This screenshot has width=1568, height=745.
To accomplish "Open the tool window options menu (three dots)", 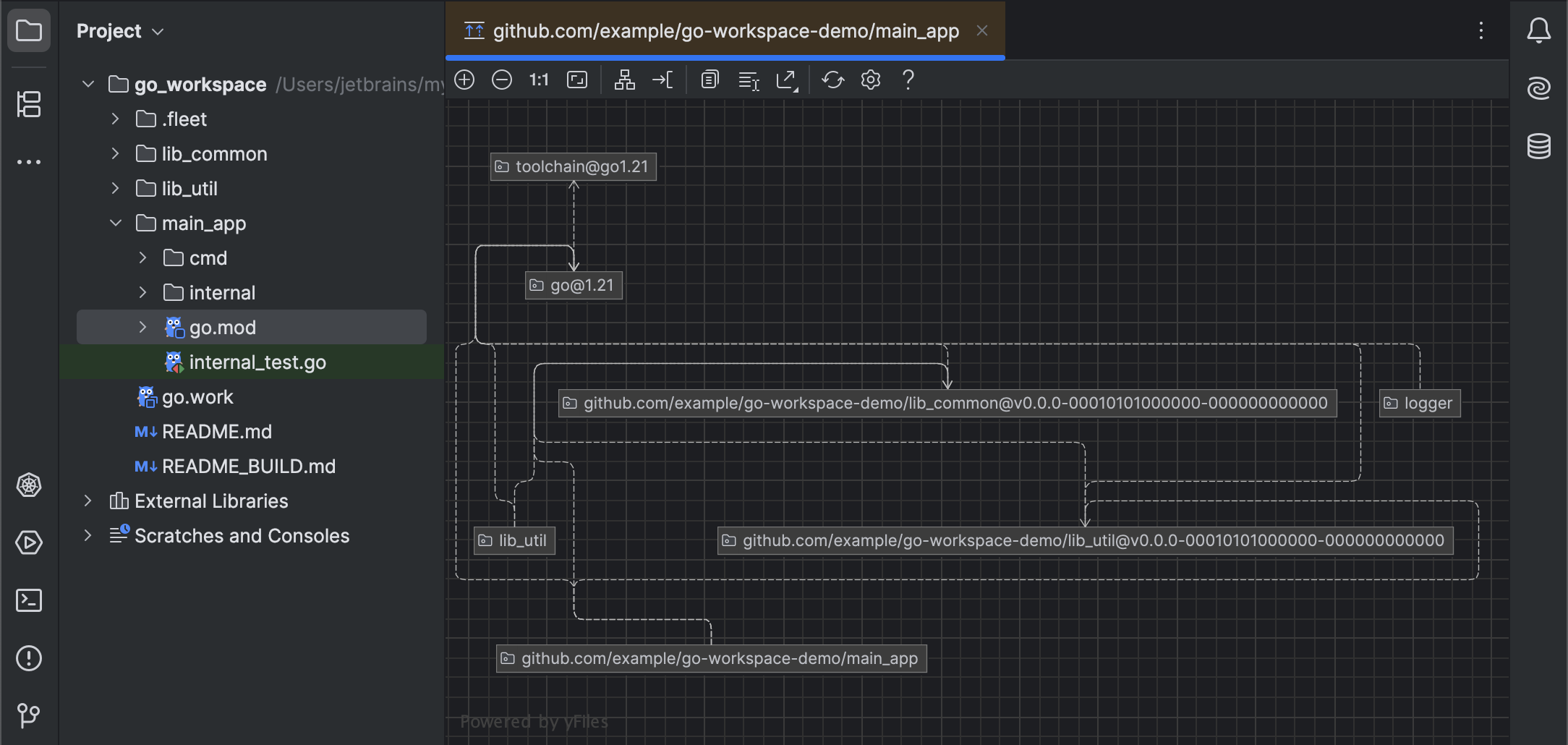I will tap(1481, 30).
